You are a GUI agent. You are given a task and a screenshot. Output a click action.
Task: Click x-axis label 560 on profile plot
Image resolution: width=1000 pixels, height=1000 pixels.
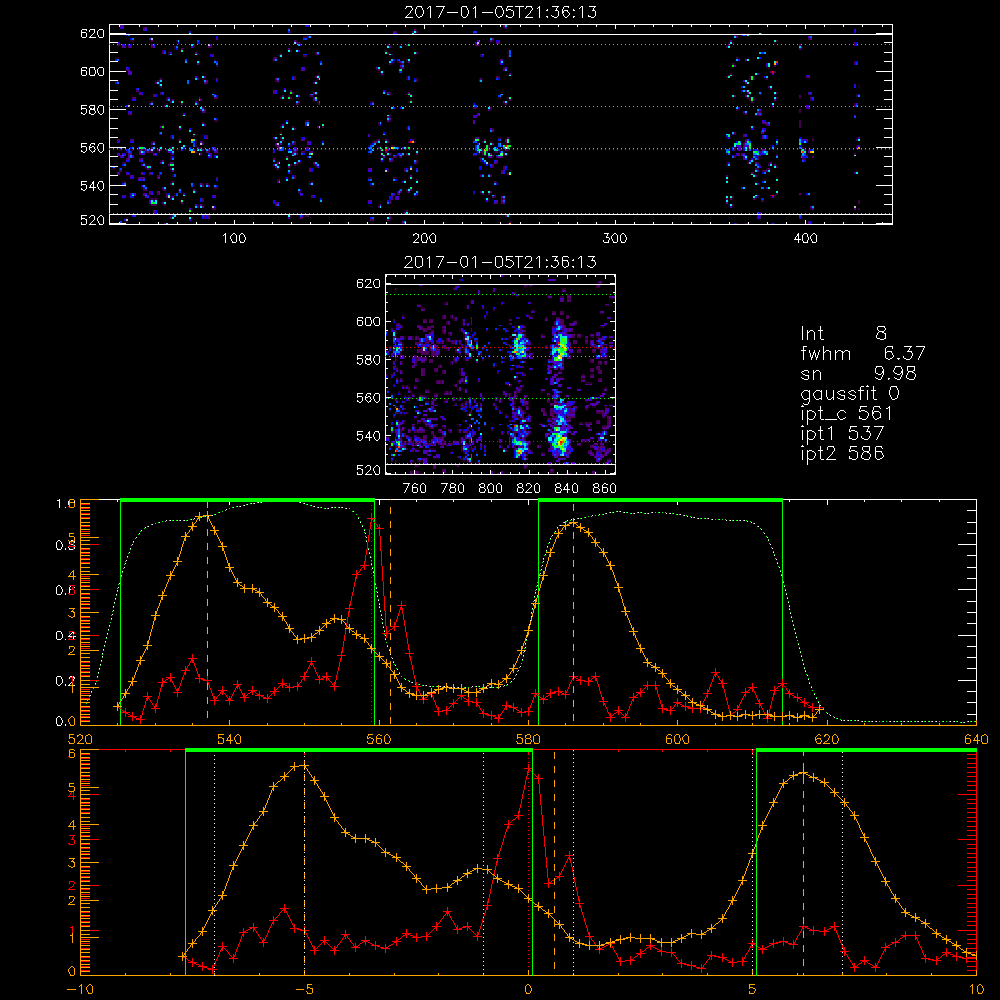(378, 740)
